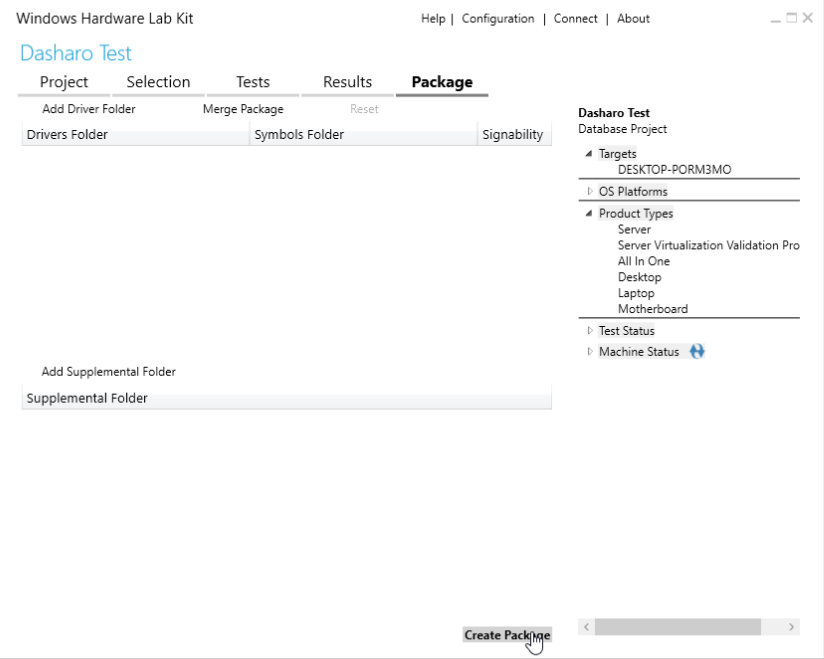Click the Signability column header

(x=513, y=135)
